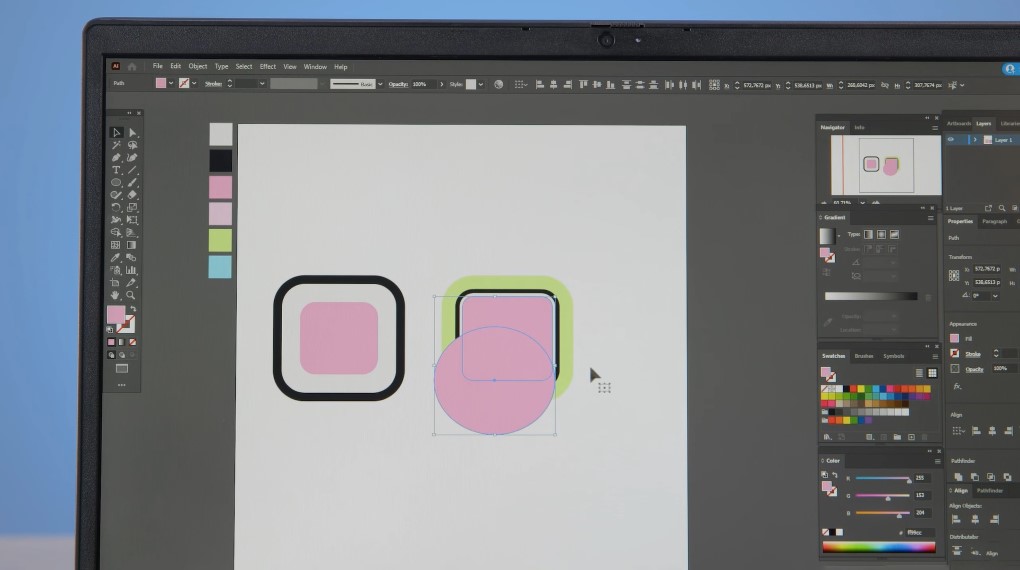The image size is (1020, 570).
Task: Click the green swatch beside artboard
Action: [221, 240]
